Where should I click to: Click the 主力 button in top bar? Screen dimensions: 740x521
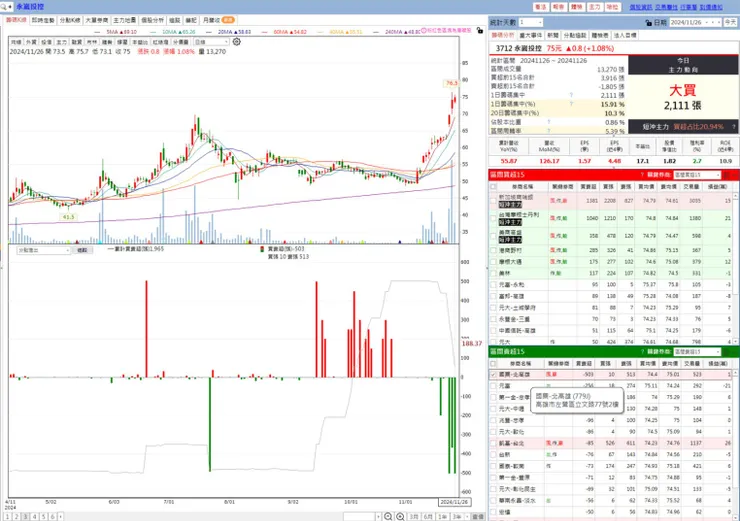click(594, 7)
